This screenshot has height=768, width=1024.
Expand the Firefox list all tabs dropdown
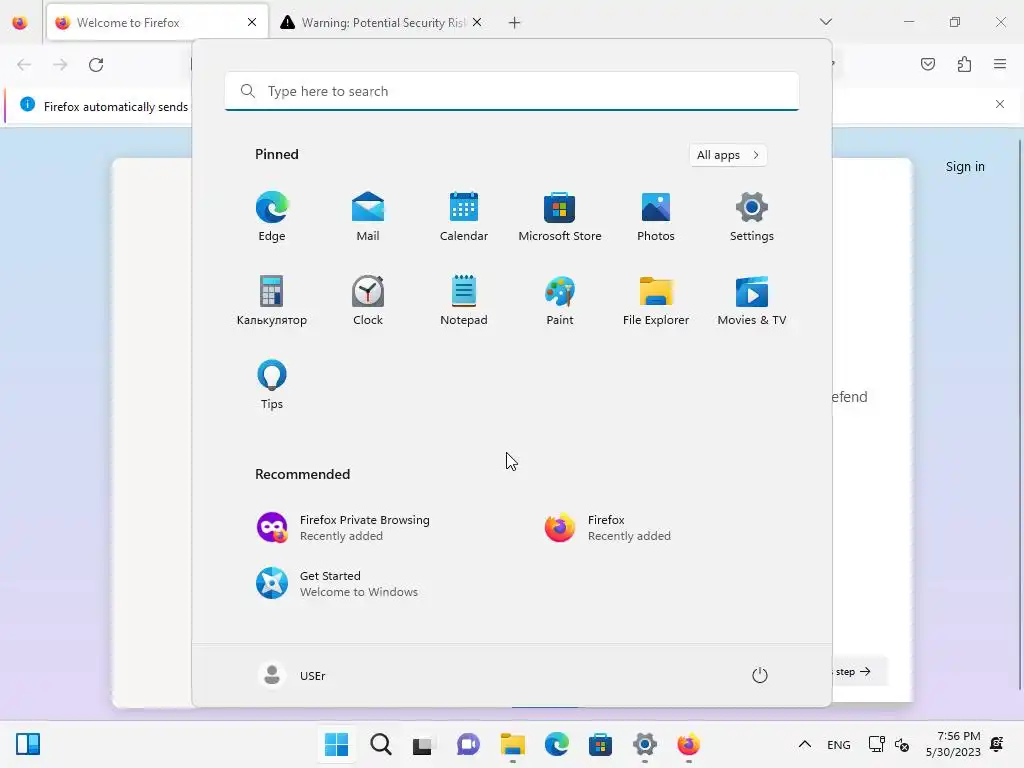(x=826, y=22)
